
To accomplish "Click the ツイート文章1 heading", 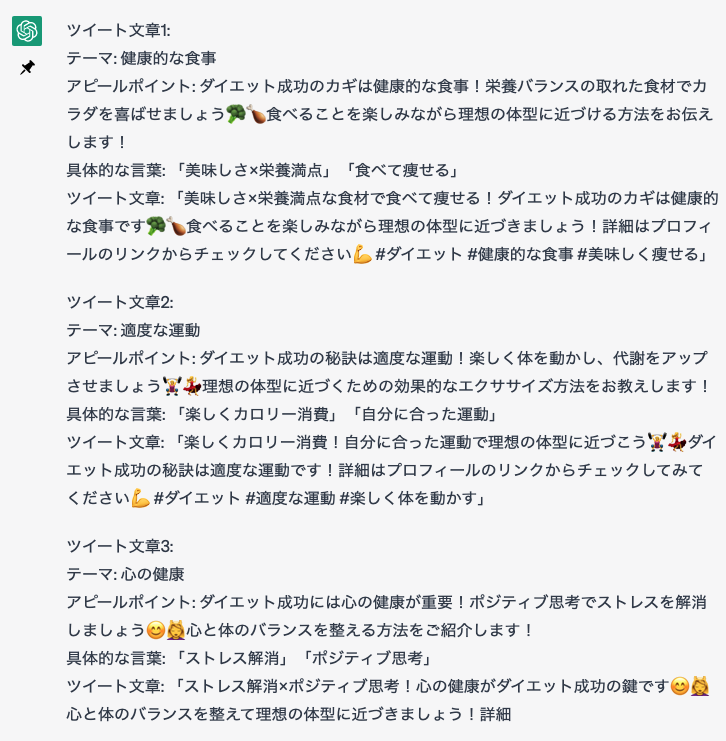I will coord(118,30).
